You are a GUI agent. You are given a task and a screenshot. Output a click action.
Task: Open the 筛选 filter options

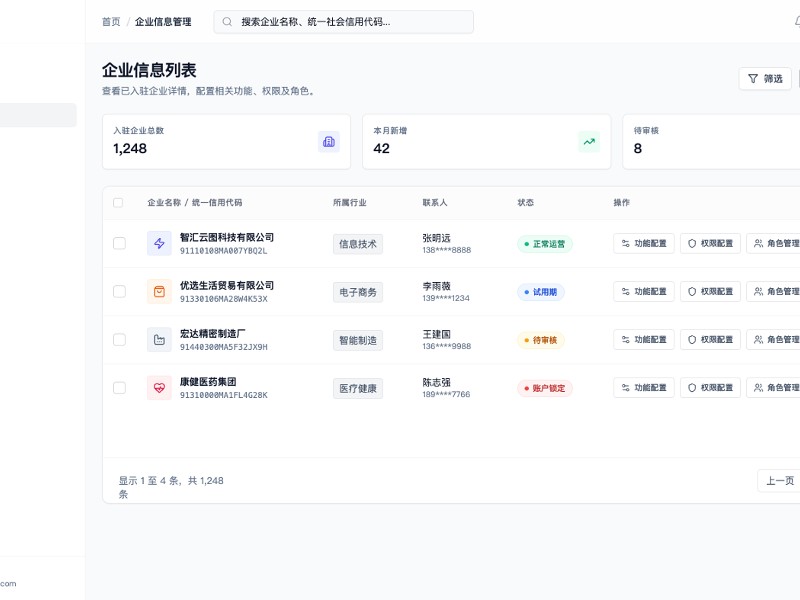765,79
